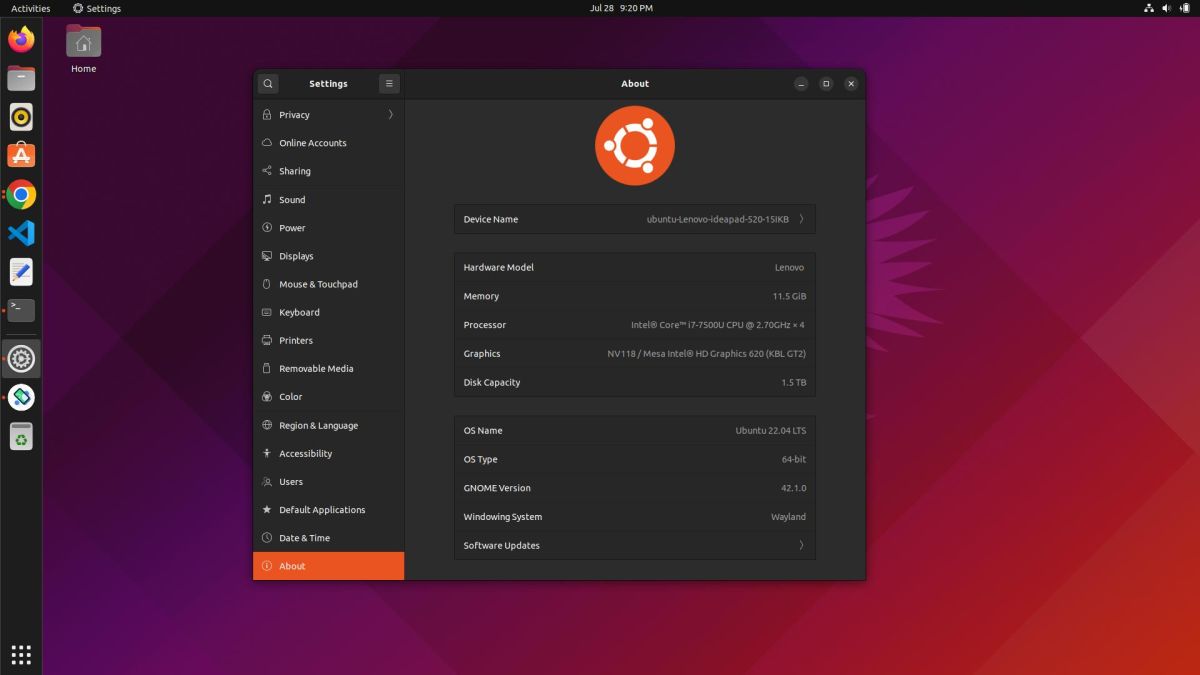Select Printers in sidebar
1200x675 pixels.
coord(328,340)
